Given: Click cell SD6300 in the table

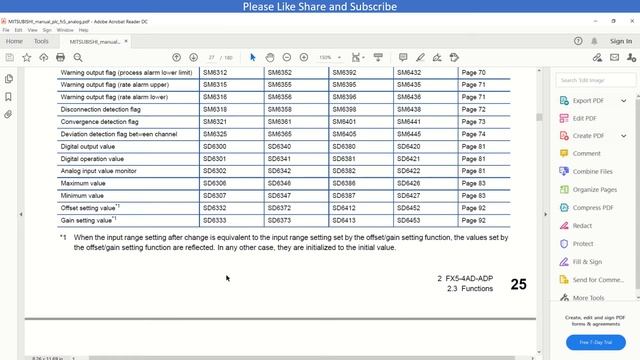Looking at the screenshot, I should 215,147.
